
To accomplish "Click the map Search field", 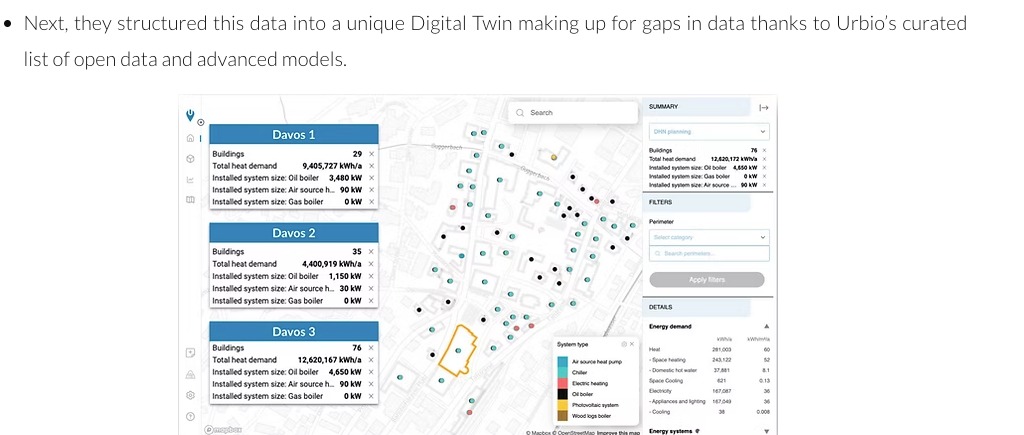I will pyautogui.click(x=571, y=113).
